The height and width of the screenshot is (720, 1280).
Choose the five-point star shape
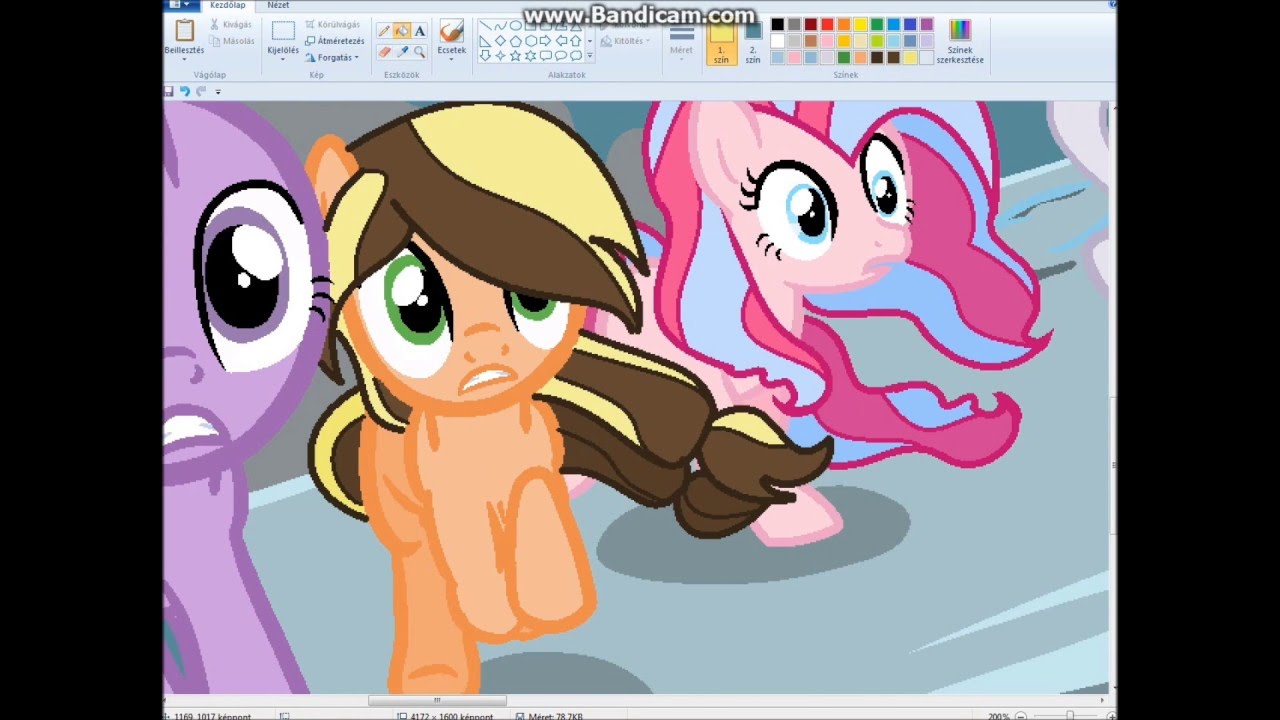point(515,55)
